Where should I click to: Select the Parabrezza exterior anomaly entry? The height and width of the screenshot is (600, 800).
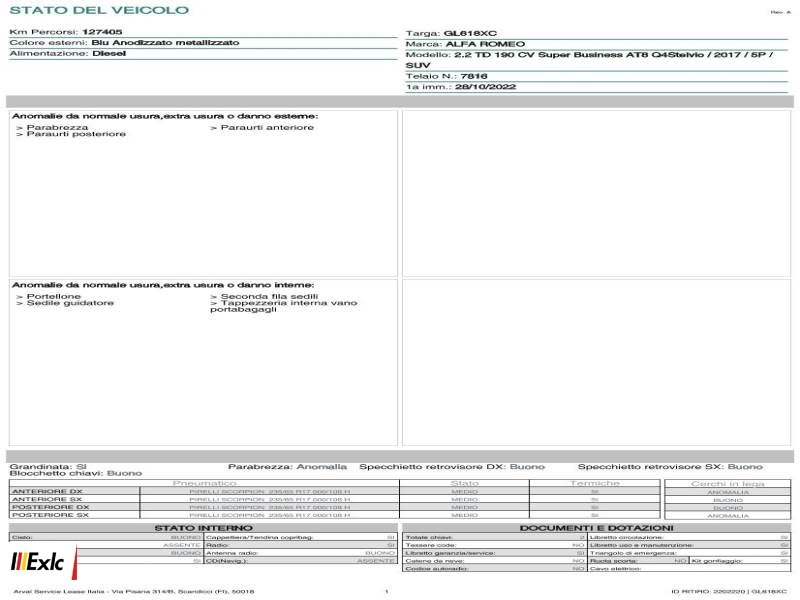(52, 127)
